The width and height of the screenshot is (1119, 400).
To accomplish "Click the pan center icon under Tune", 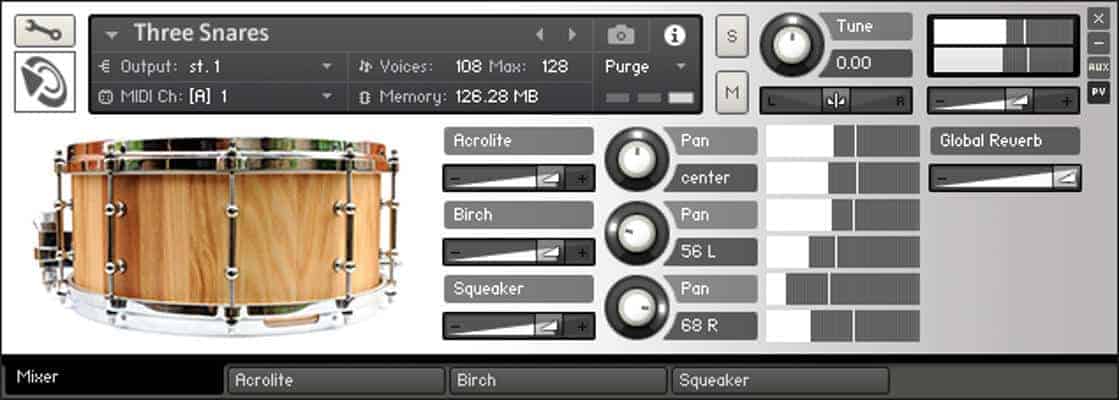I will [x=836, y=101].
